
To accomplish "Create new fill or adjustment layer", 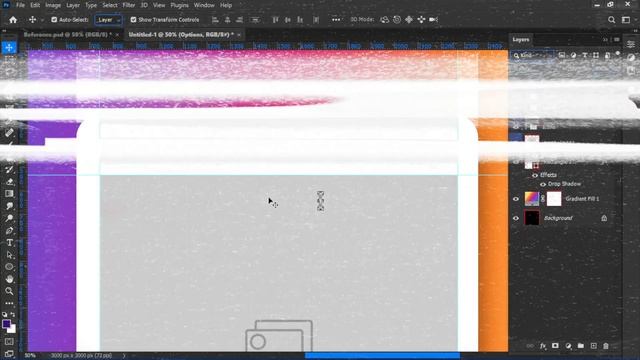I will tap(568, 346).
